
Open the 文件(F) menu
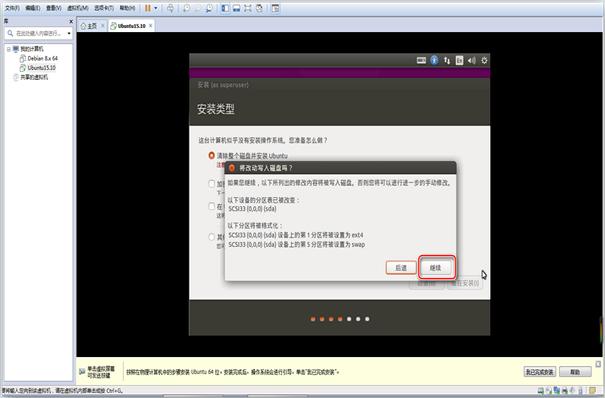[12, 8]
